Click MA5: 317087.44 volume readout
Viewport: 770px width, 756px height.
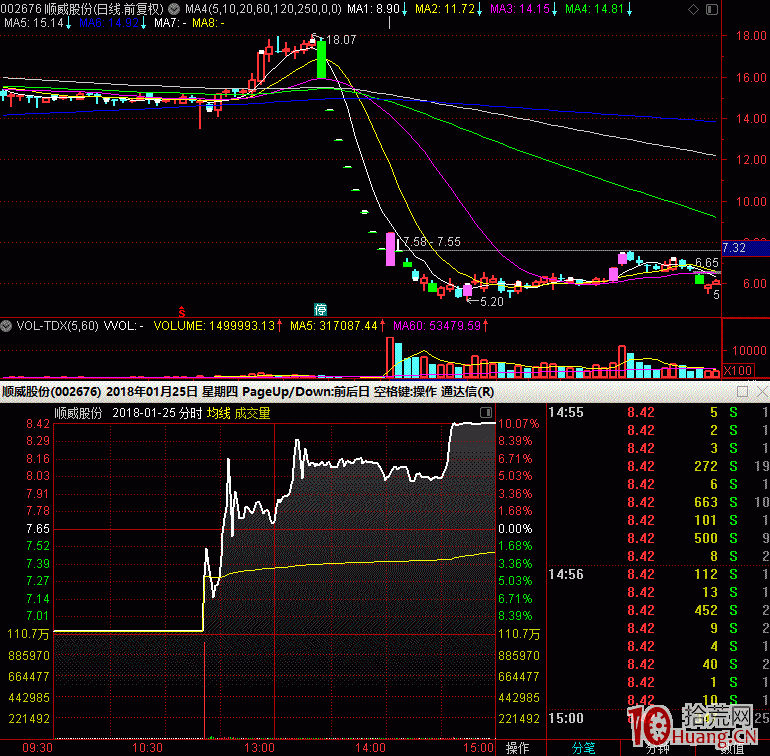coord(334,326)
